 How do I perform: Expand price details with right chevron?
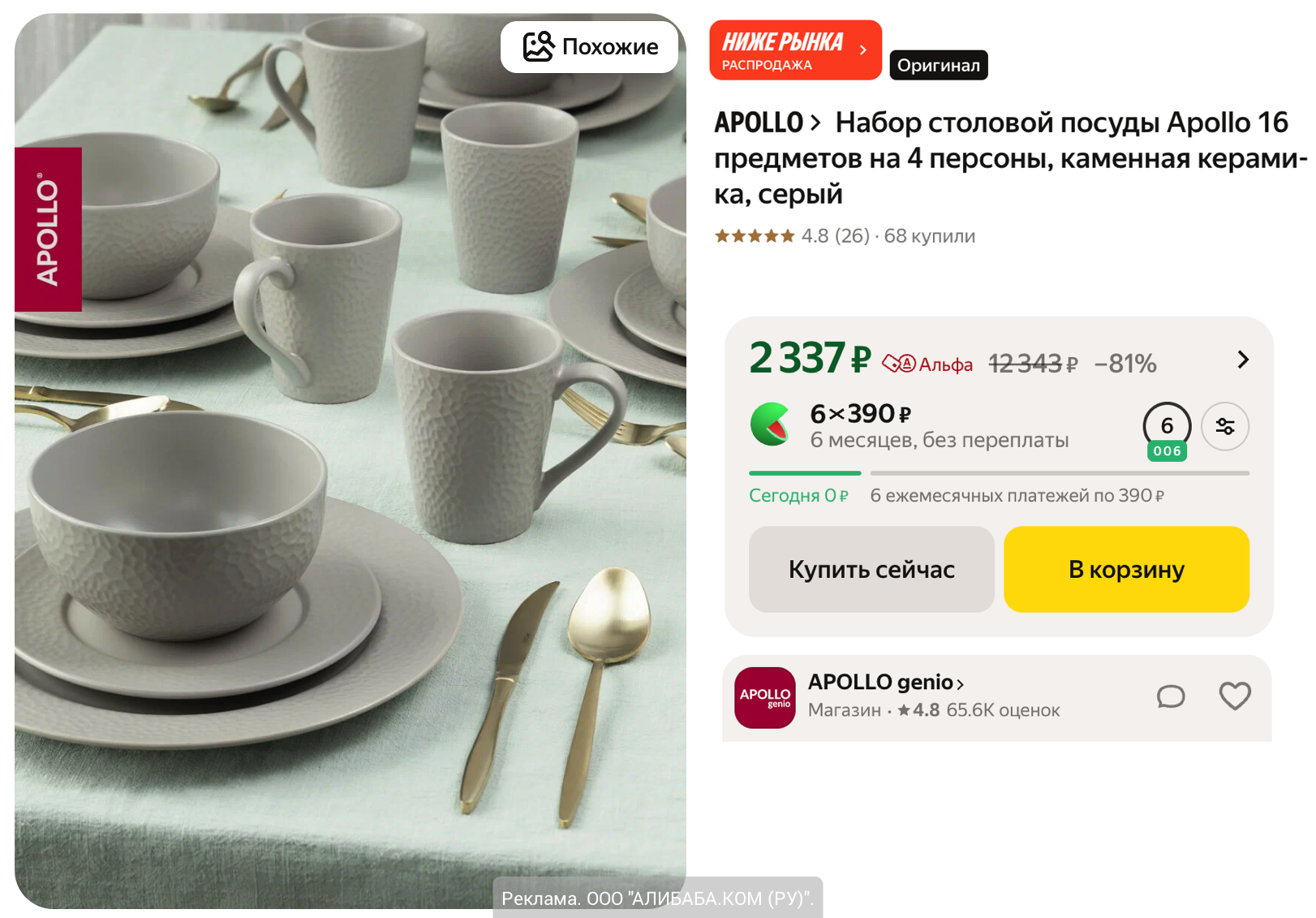click(1242, 360)
